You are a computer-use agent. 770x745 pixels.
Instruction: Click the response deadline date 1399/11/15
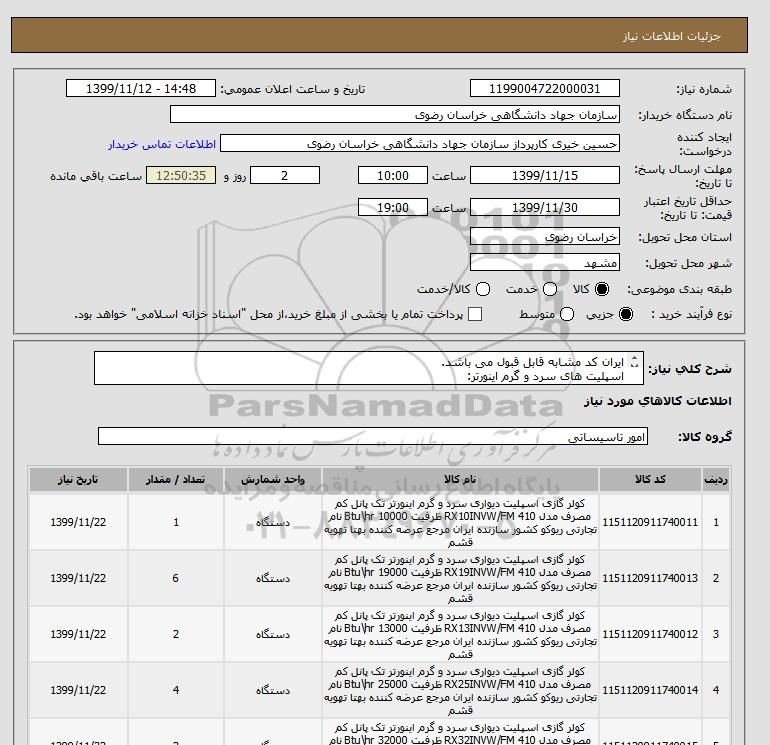pos(545,175)
